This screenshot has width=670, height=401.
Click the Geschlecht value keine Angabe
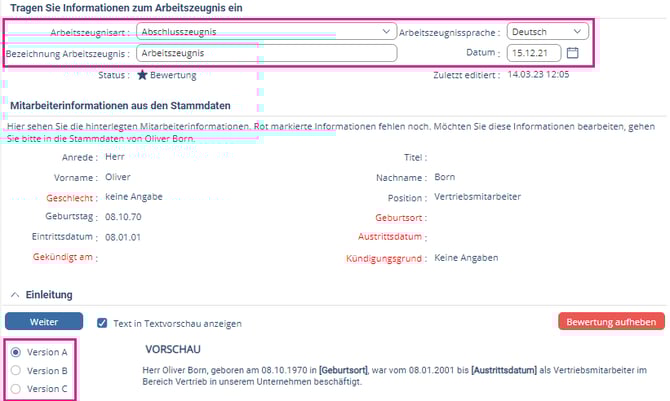click(134, 197)
